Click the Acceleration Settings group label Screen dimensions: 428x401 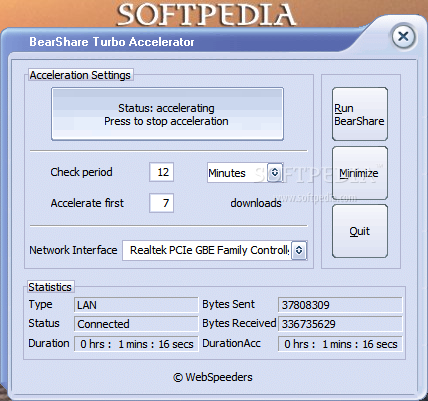coord(80,75)
